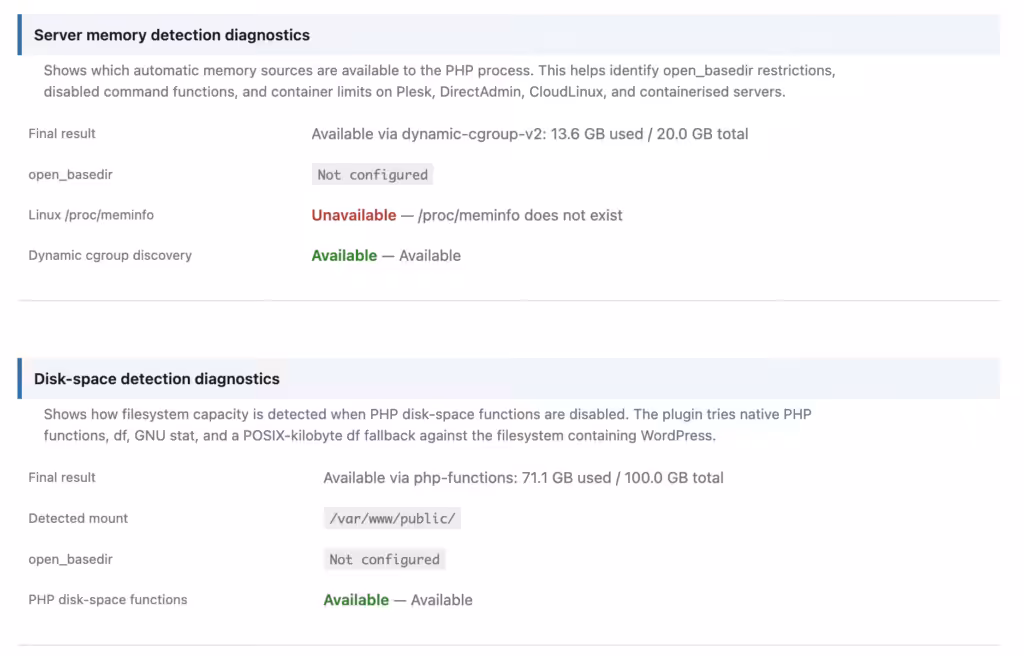Viewport: 1024px width, 656px height.
Task: Click the memory section description paragraph
Action: tap(440, 81)
